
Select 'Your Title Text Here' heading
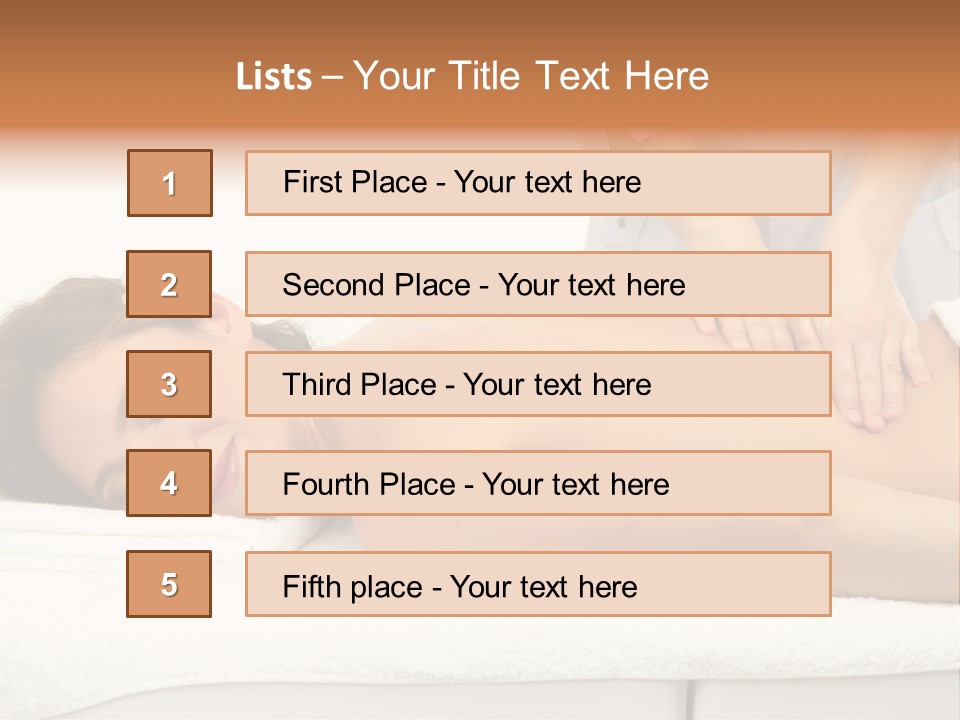[x=531, y=76]
